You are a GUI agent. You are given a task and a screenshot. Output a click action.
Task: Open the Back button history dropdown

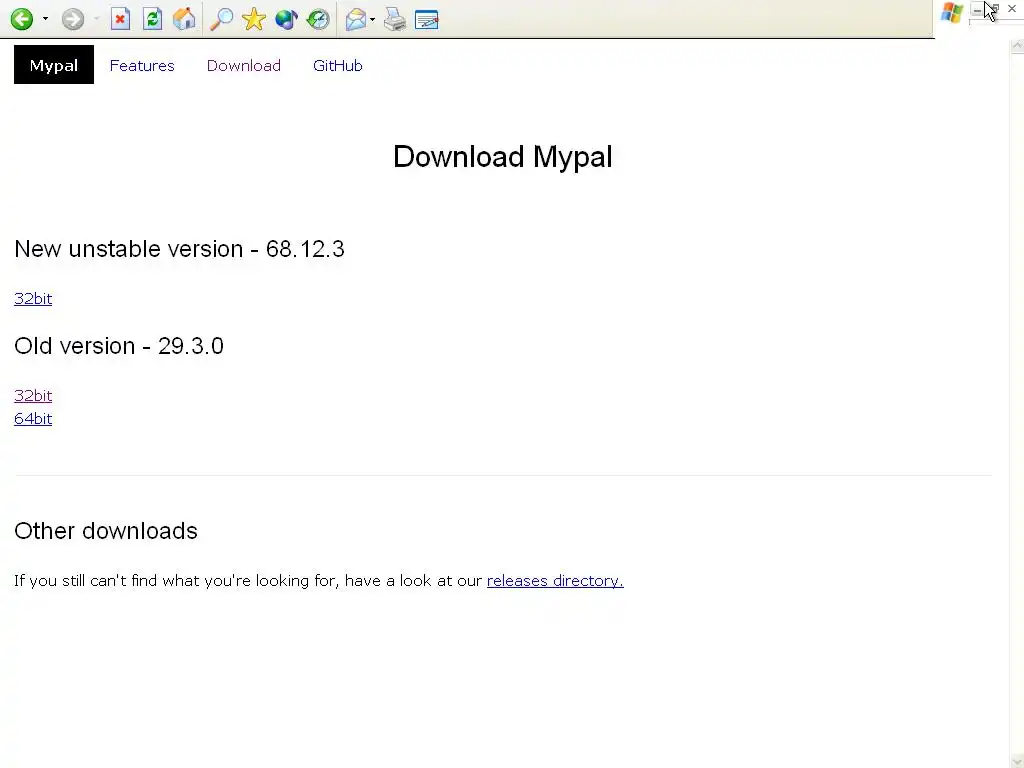point(45,19)
